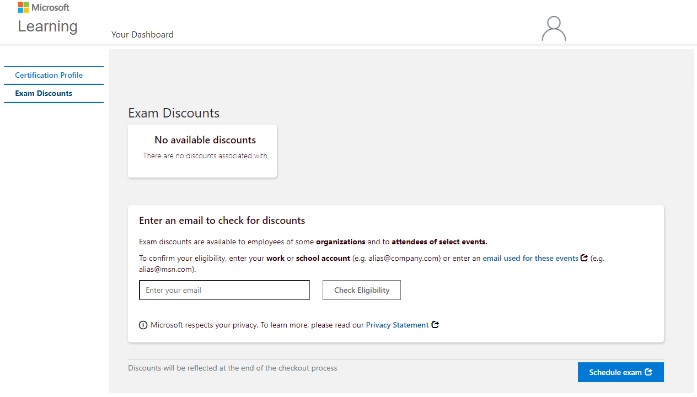
Task: Focus the 'Enter your email' field
Action: pyautogui.click(x=224, y=290)
